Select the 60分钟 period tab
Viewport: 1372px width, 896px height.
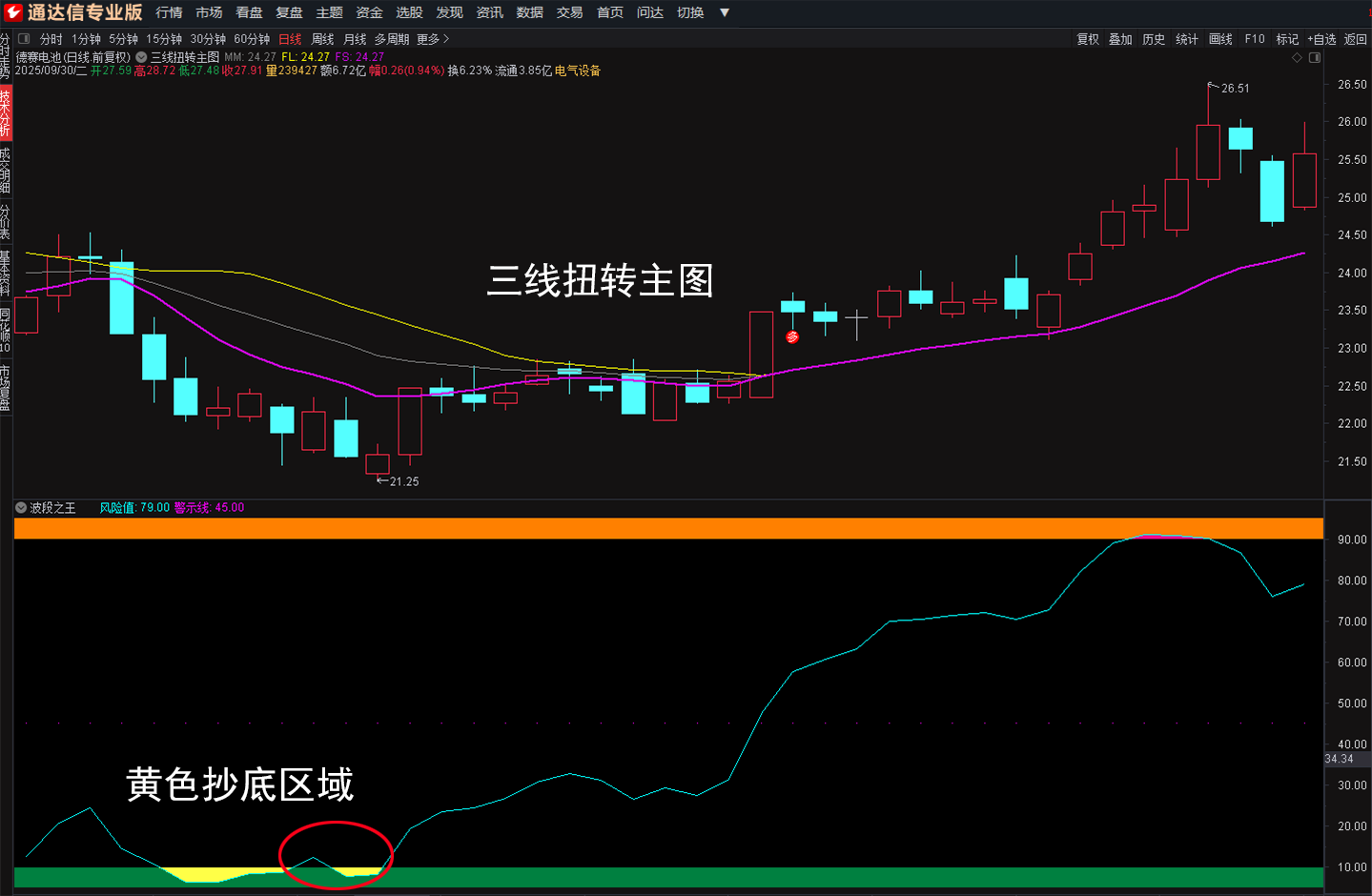tap(252, 39)
